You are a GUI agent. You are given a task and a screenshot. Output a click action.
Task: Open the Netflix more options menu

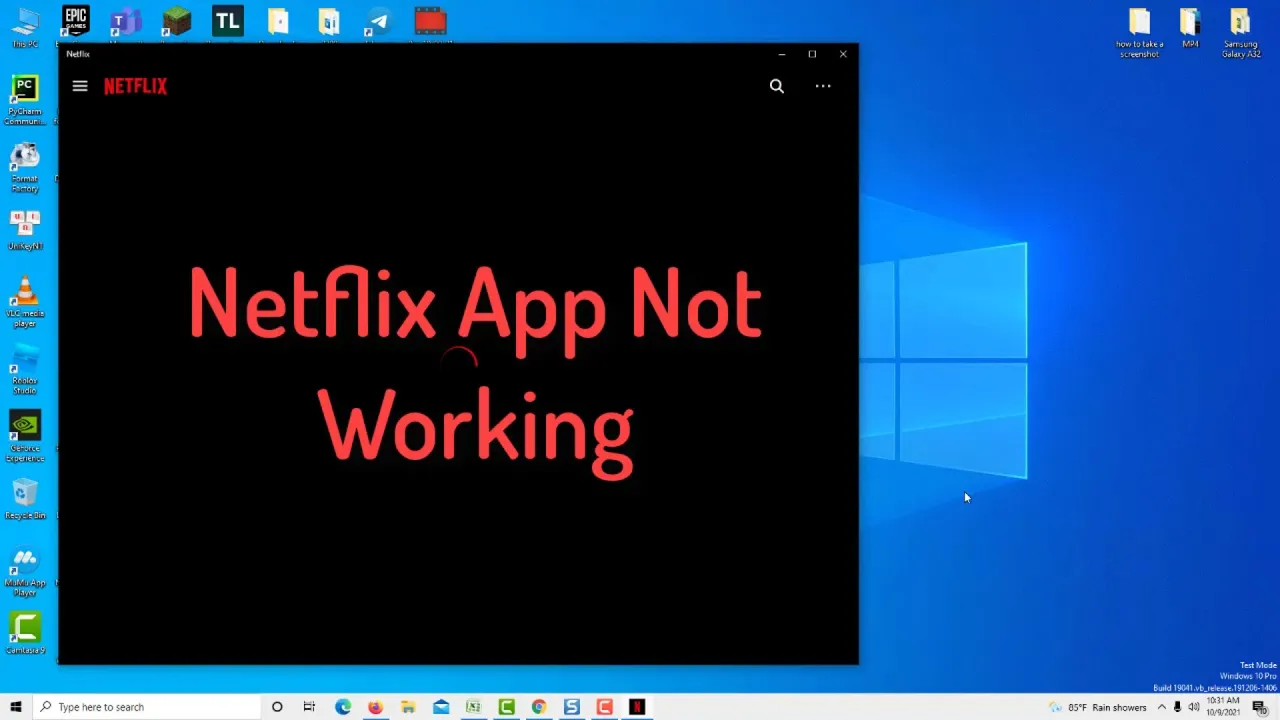[823, 86]
